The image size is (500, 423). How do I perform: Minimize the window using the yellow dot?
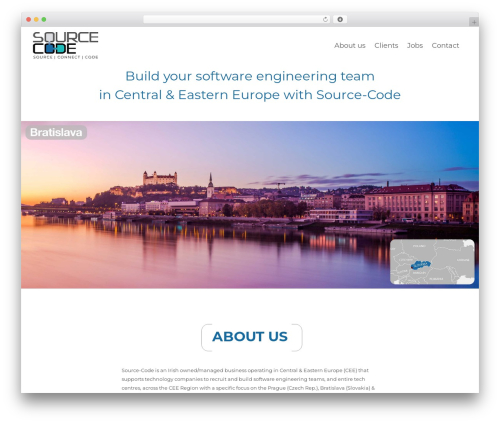click(x=36, y=19)
